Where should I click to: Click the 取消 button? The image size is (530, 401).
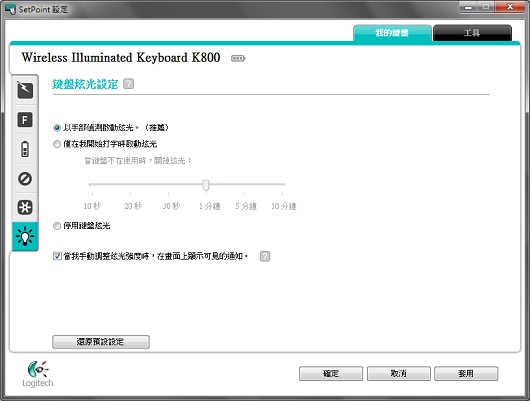399,374
